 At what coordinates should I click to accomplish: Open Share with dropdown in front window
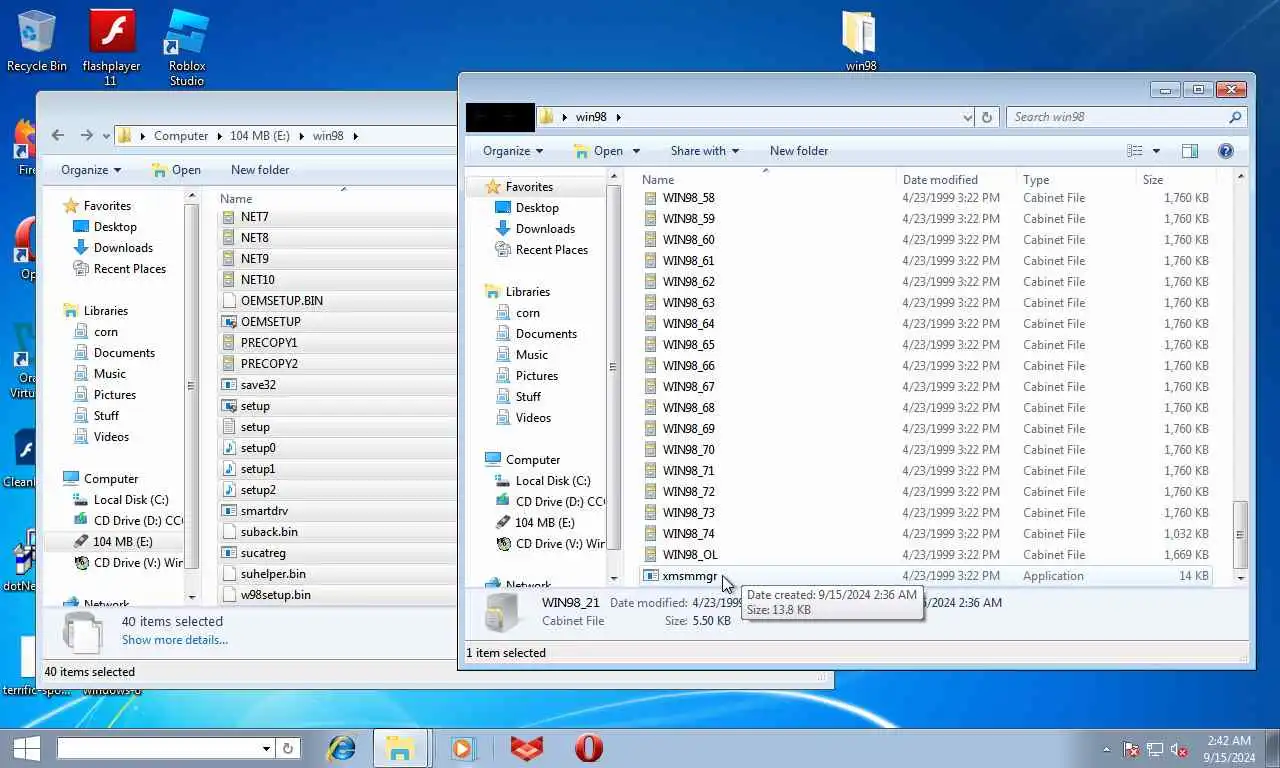[x=705, y=151]
